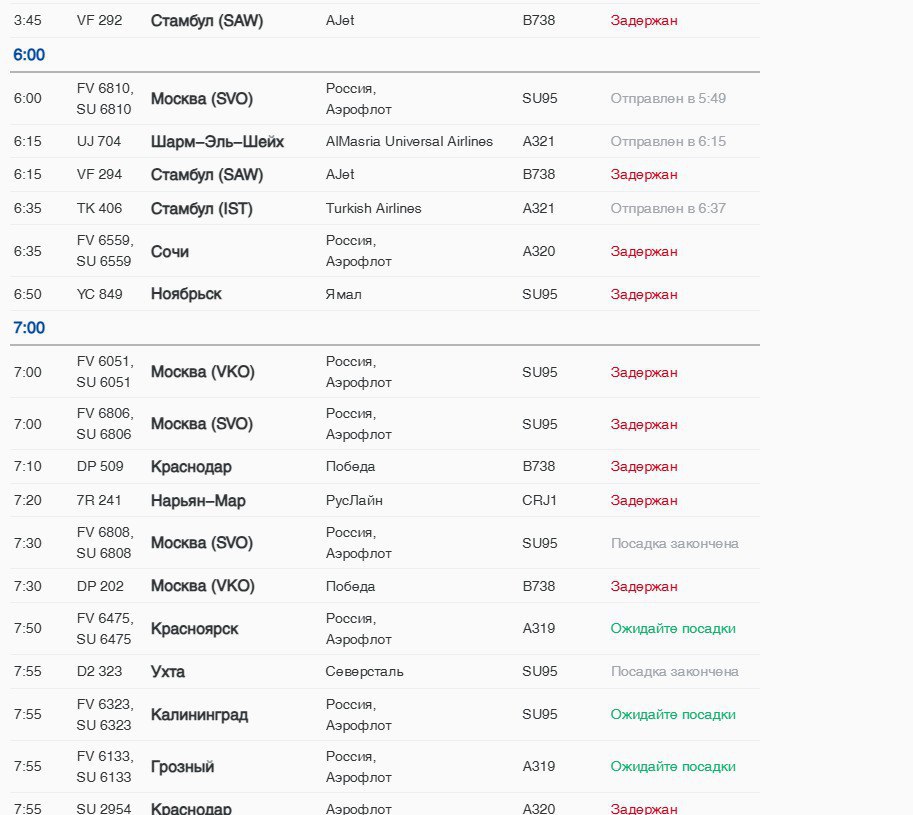
Task: Click the Стамбул (IST) destination
Action: point(201,209)
